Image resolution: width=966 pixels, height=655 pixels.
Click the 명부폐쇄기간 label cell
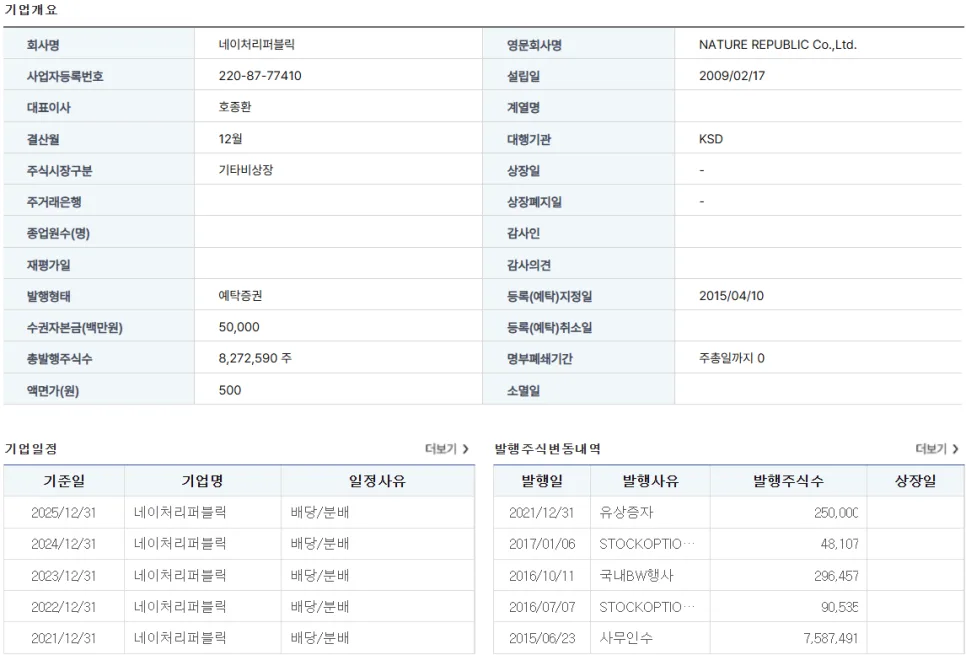579,358
